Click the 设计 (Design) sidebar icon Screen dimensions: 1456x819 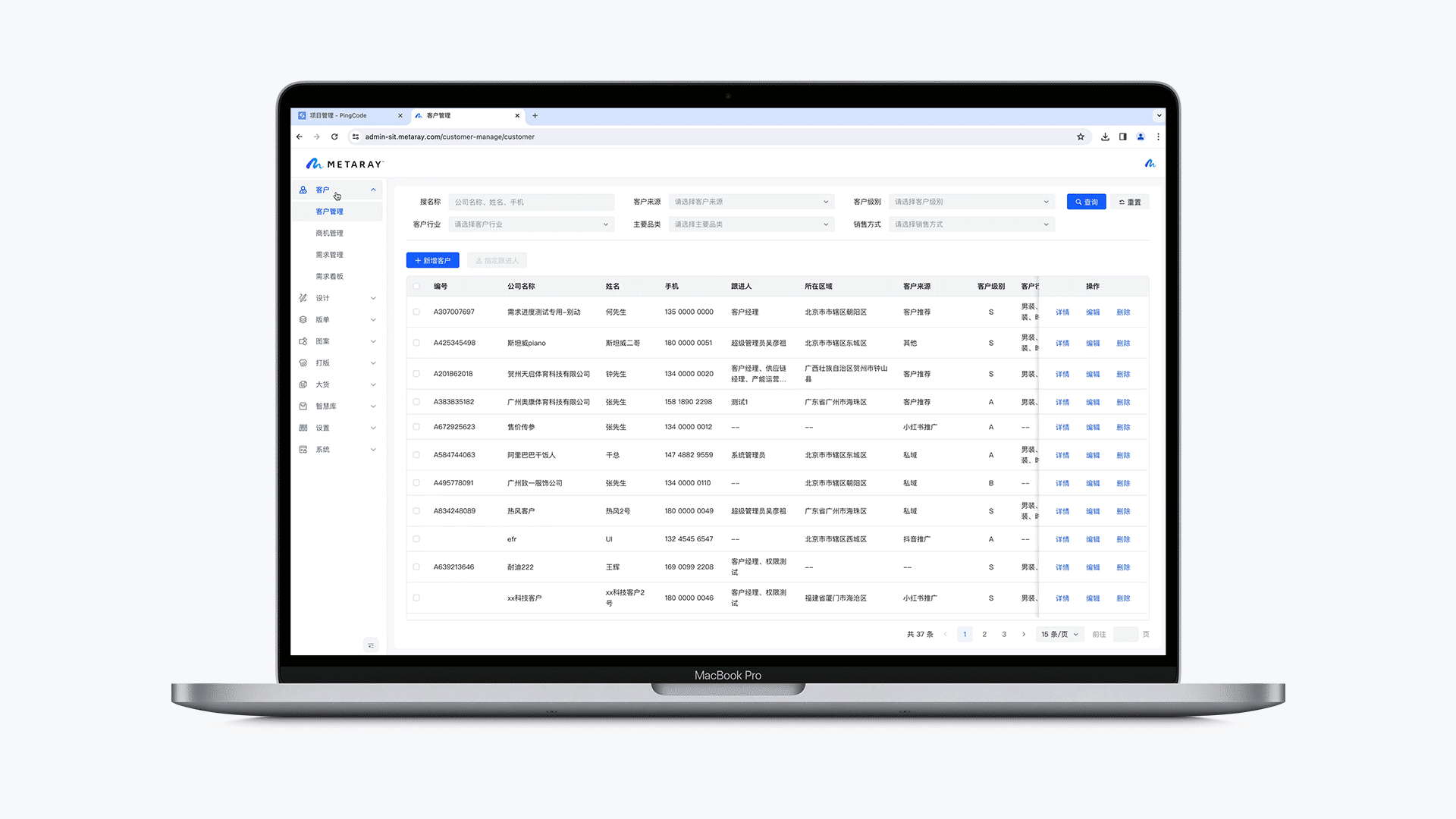[x=303, y=298]
